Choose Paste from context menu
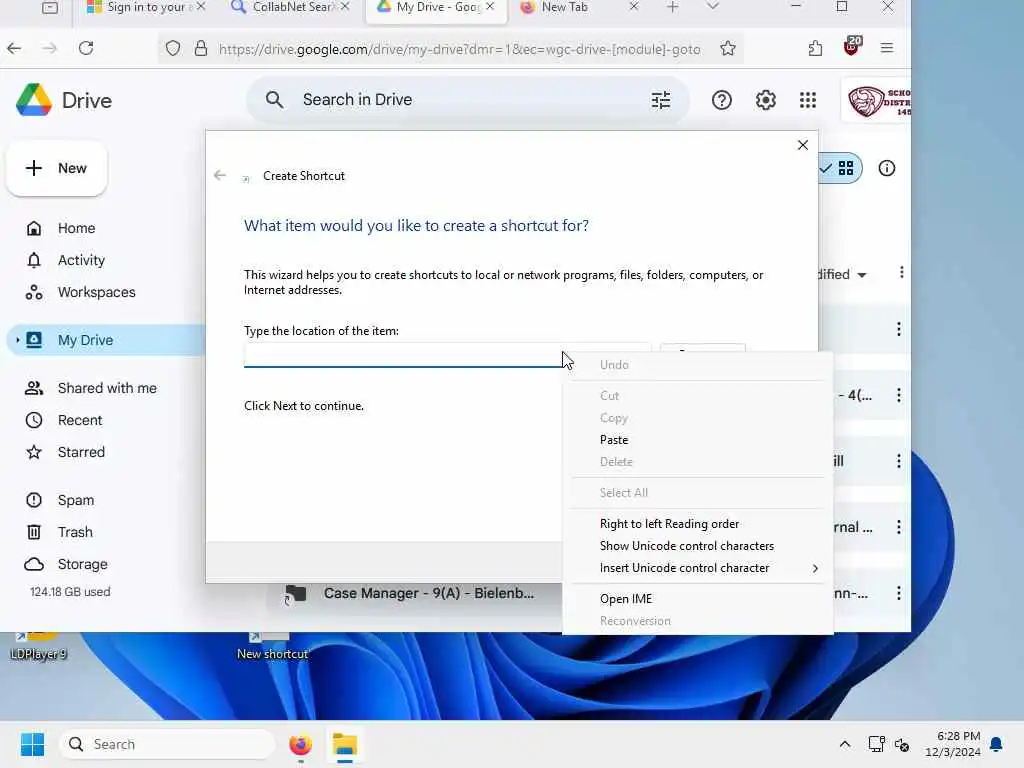The image size is (1024, 768). tap(614, 440)
